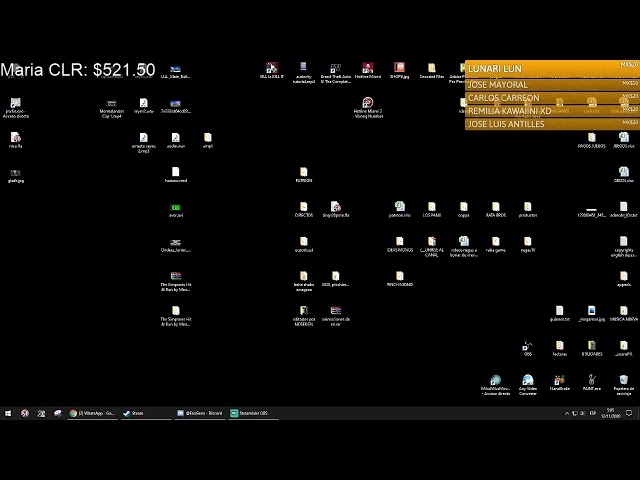Select the Simpsons Hit & Run archive icon
Viewport: 640px width, 480px height.
176,282
